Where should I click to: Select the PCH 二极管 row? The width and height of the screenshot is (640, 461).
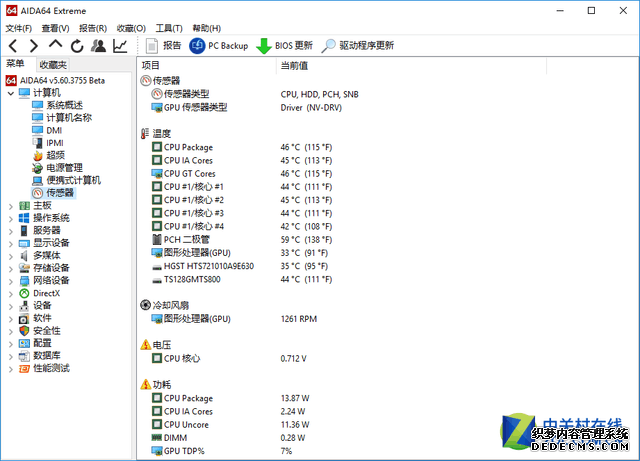click(242, 240)
